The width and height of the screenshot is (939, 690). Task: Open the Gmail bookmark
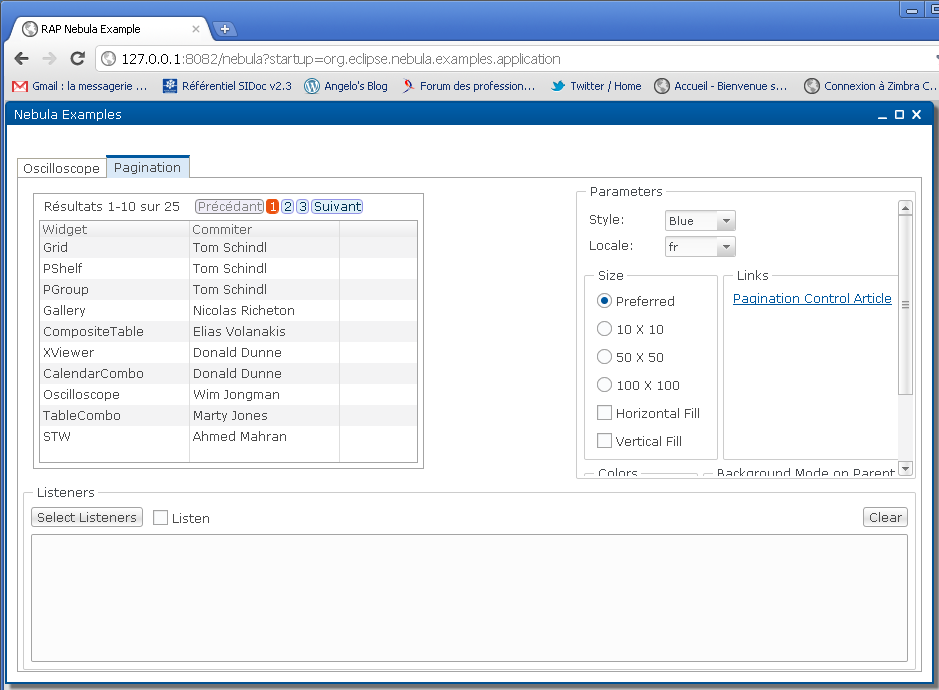[80, 86]
